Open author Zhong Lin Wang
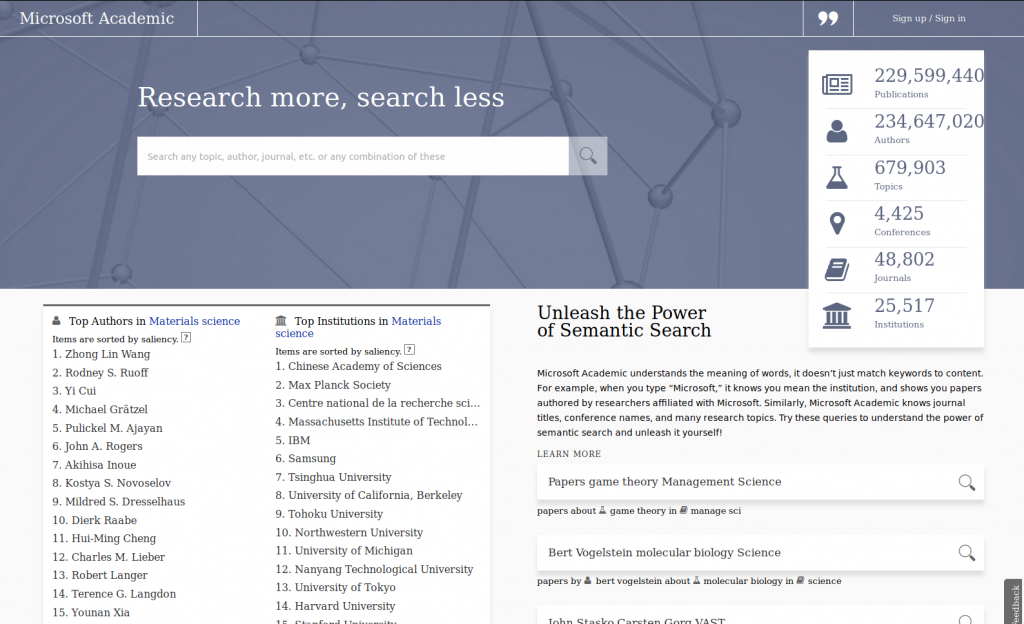Viewport: 1024px width, 624px height. (x=107, y=354)
